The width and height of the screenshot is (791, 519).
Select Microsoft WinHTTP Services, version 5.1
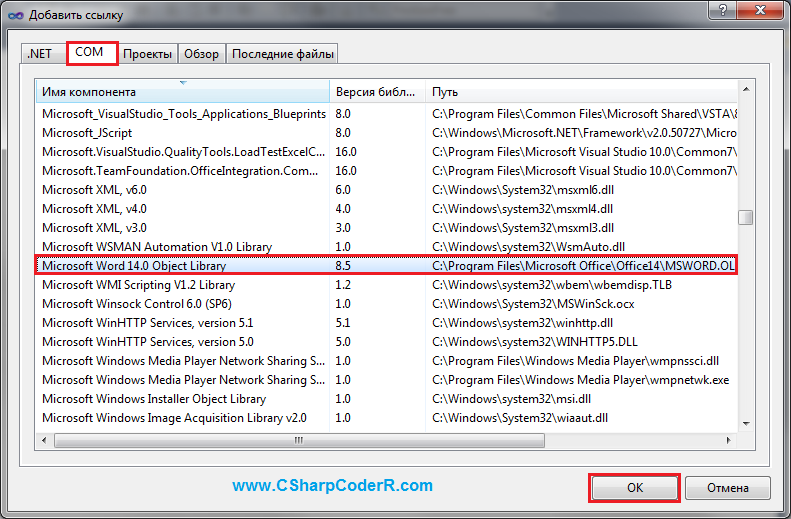(386, 323)
